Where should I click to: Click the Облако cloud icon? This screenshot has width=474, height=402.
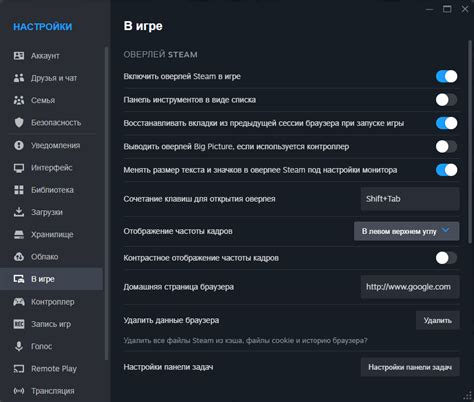pyautogui.click(x=19, y=257)
